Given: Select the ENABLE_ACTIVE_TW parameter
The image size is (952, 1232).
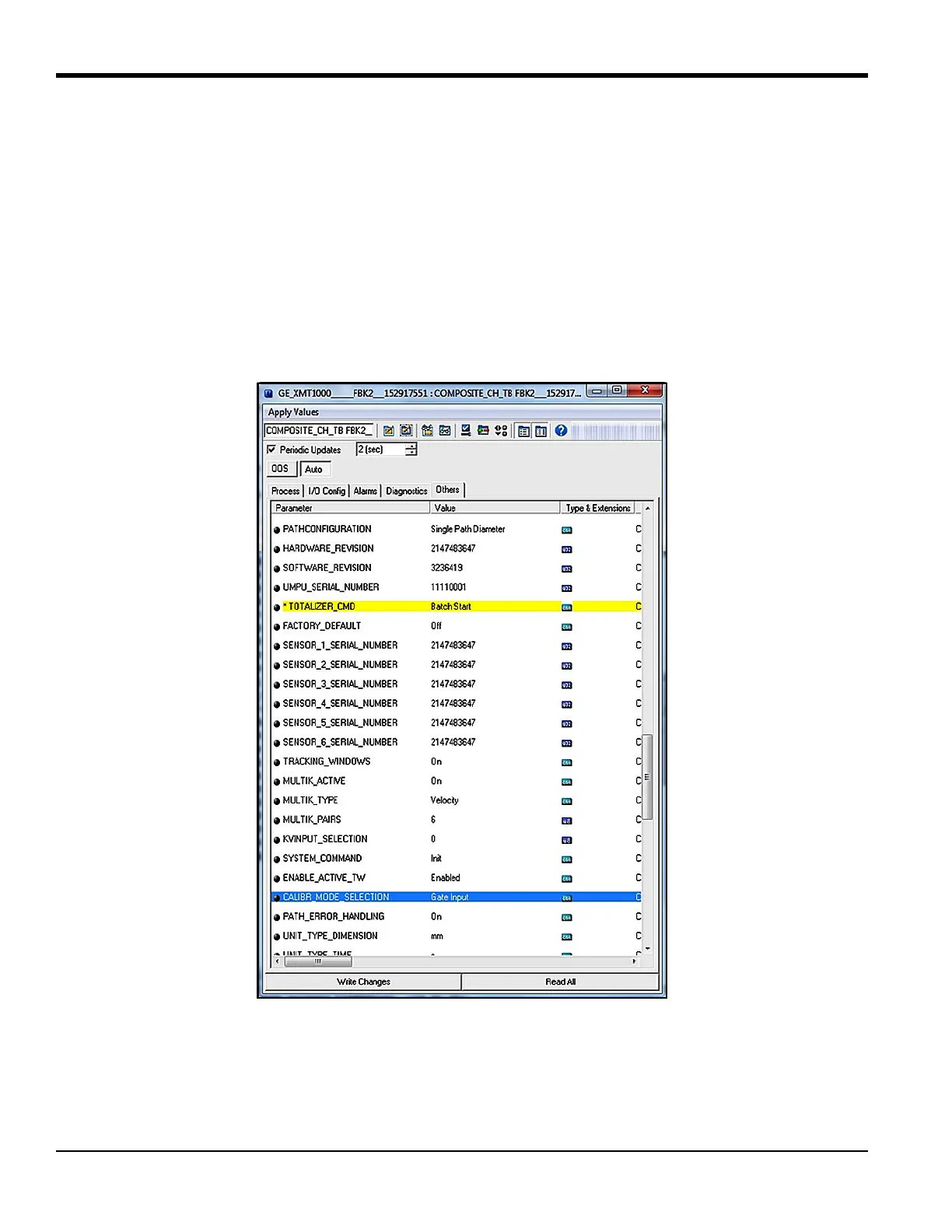Looking at the screenshot, I should [x=324, y=878].
